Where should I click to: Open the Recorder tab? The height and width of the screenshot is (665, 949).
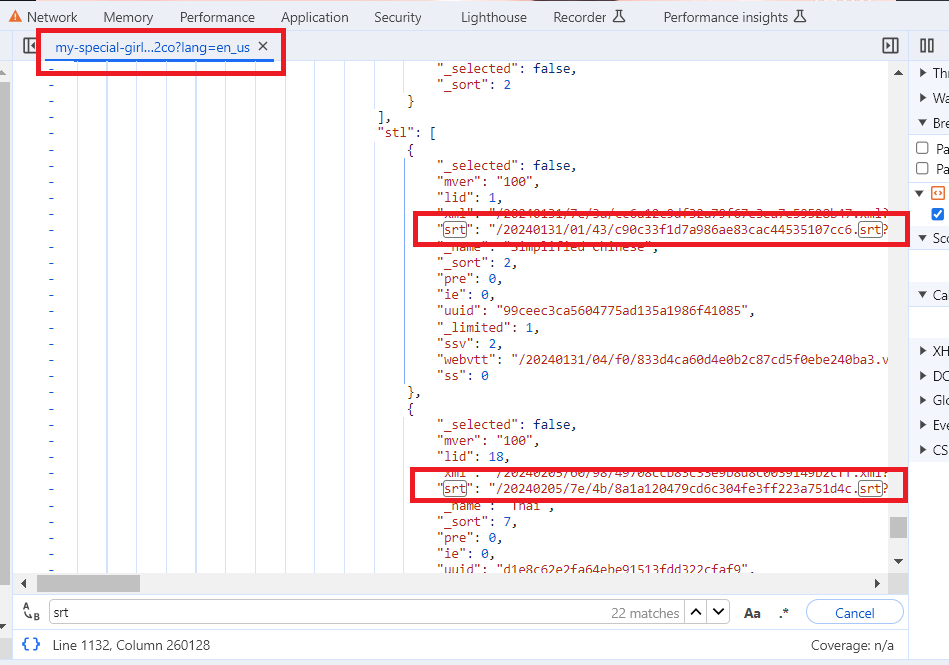(x=579, y=17)
